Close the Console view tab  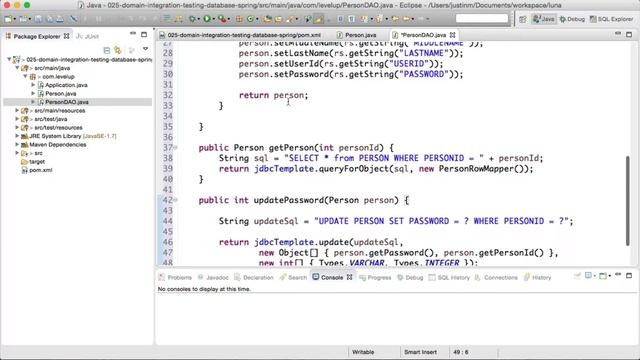click(x=349, y=277)
